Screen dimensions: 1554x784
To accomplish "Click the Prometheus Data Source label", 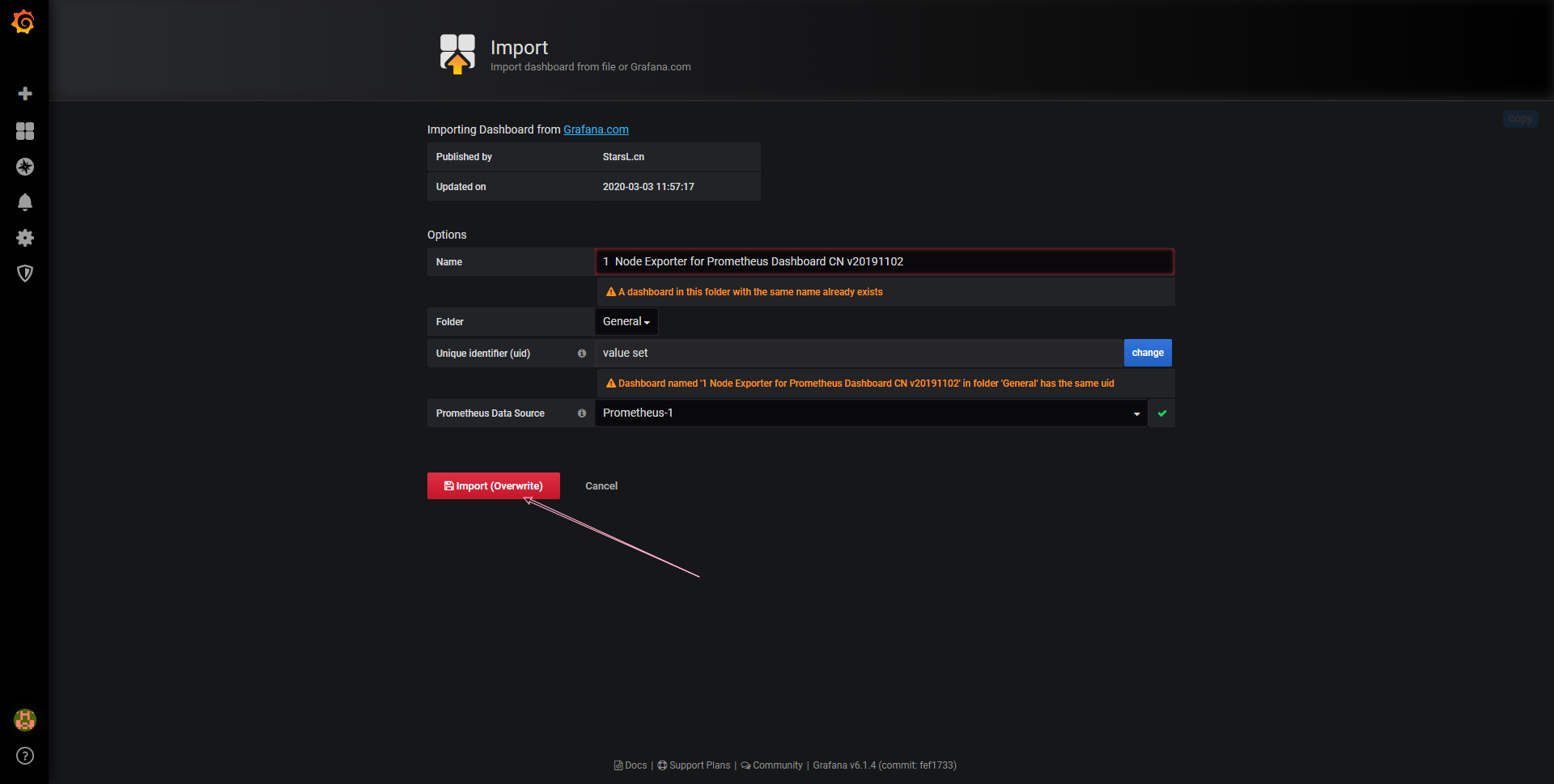I will pyautogui.click(x=490, y=413).
